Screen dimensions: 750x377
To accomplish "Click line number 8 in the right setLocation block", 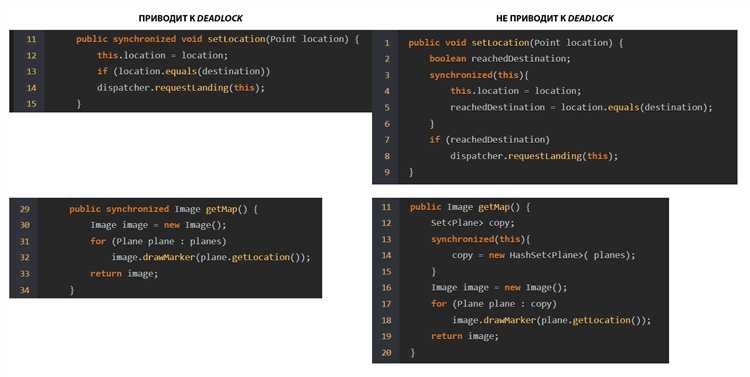I will tap(387, 156).
